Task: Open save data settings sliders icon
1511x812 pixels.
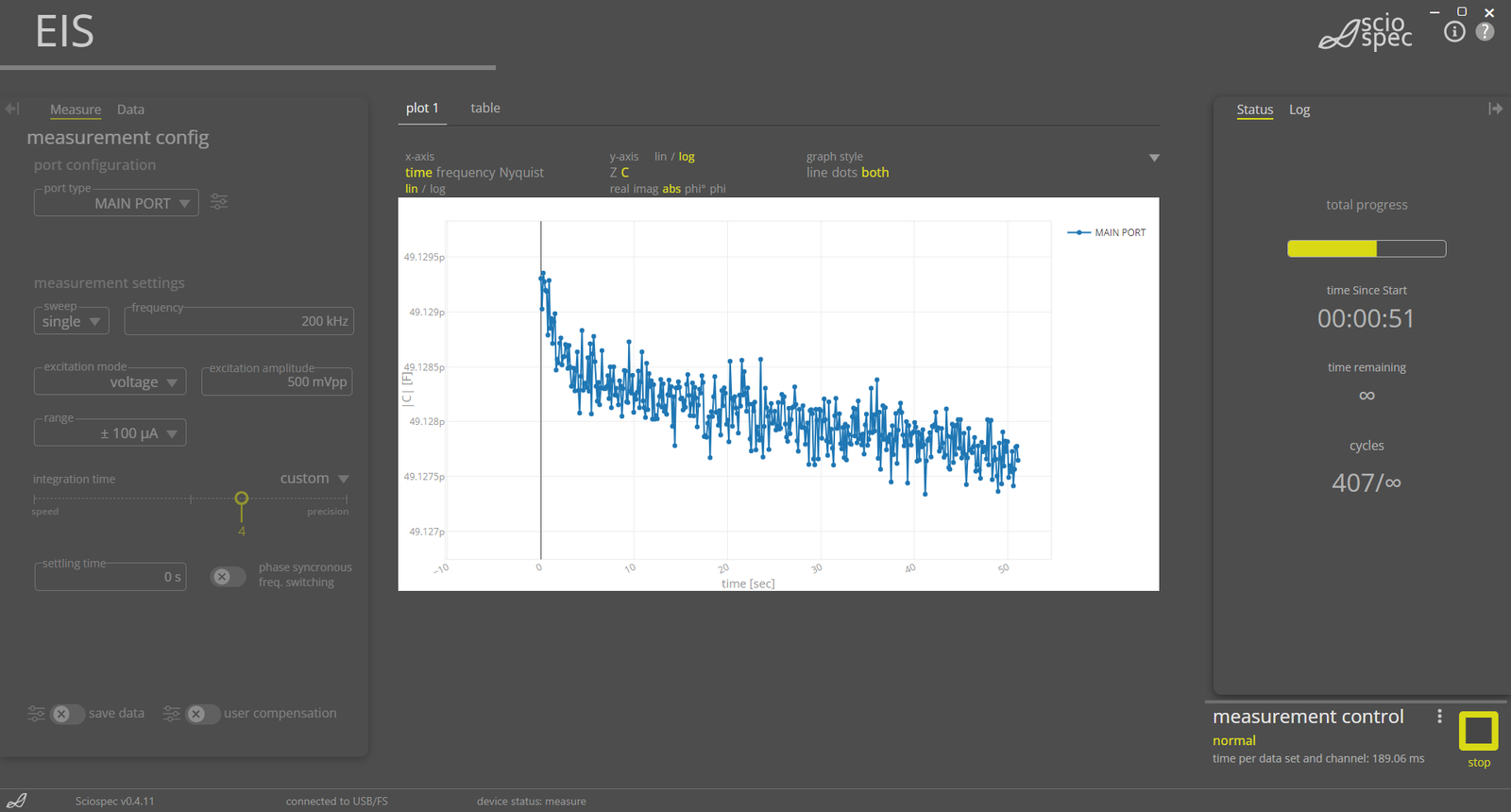Action: click(36, 714)
